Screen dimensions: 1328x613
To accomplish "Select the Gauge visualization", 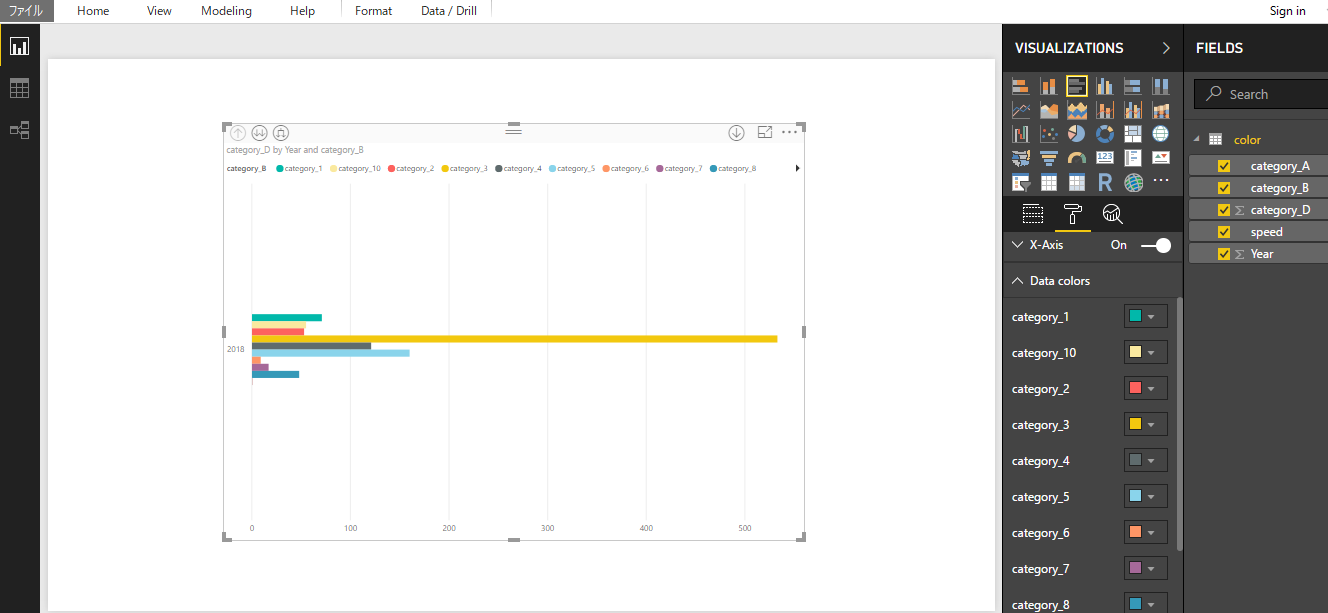I will 1077,158.
